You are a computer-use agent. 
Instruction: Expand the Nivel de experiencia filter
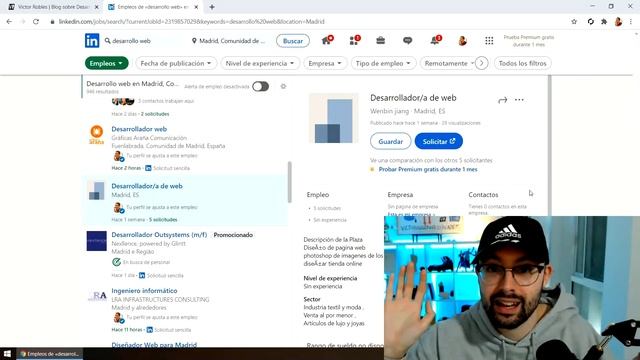(260, 63)
